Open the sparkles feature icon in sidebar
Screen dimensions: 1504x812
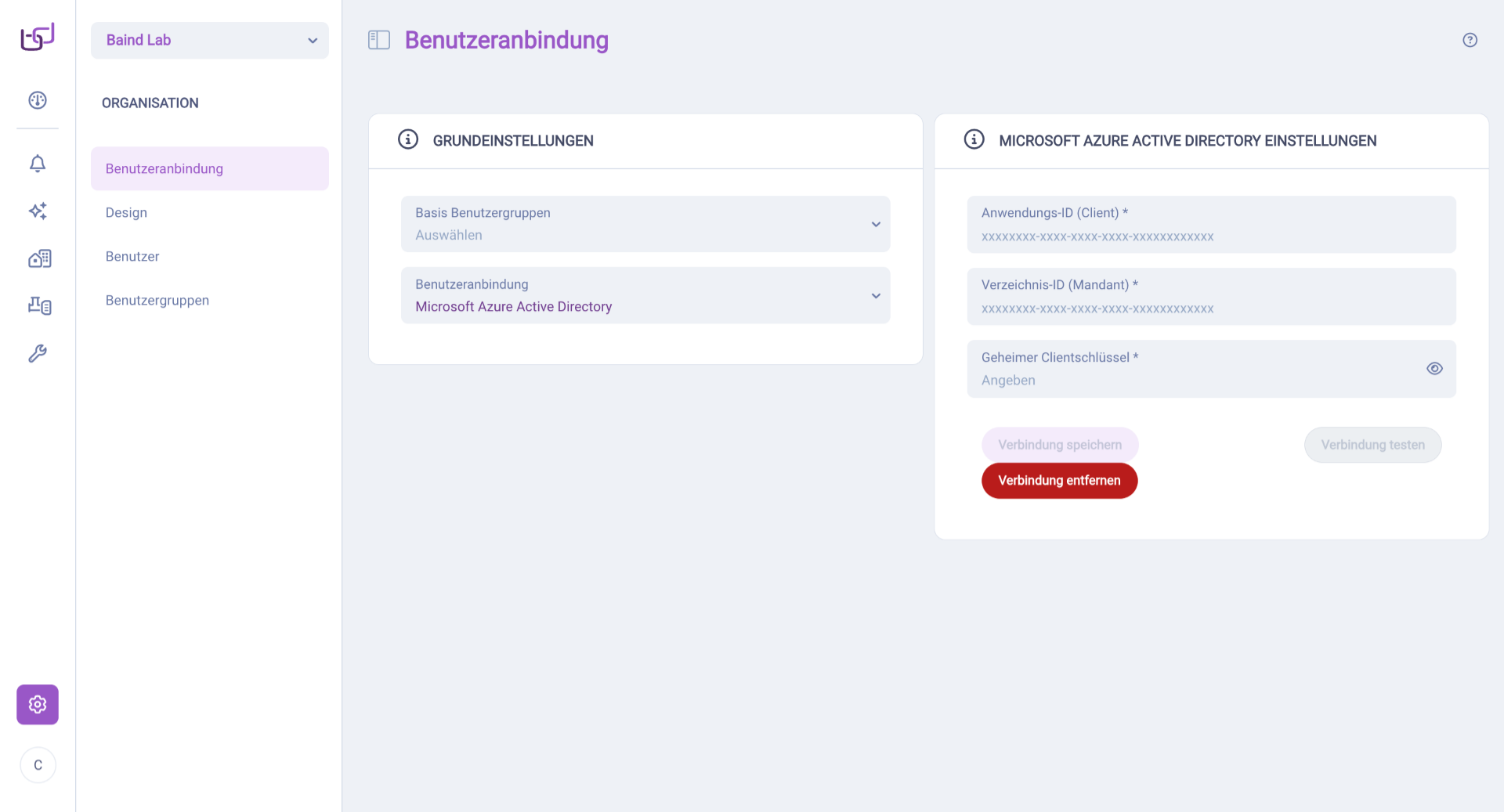37,211
